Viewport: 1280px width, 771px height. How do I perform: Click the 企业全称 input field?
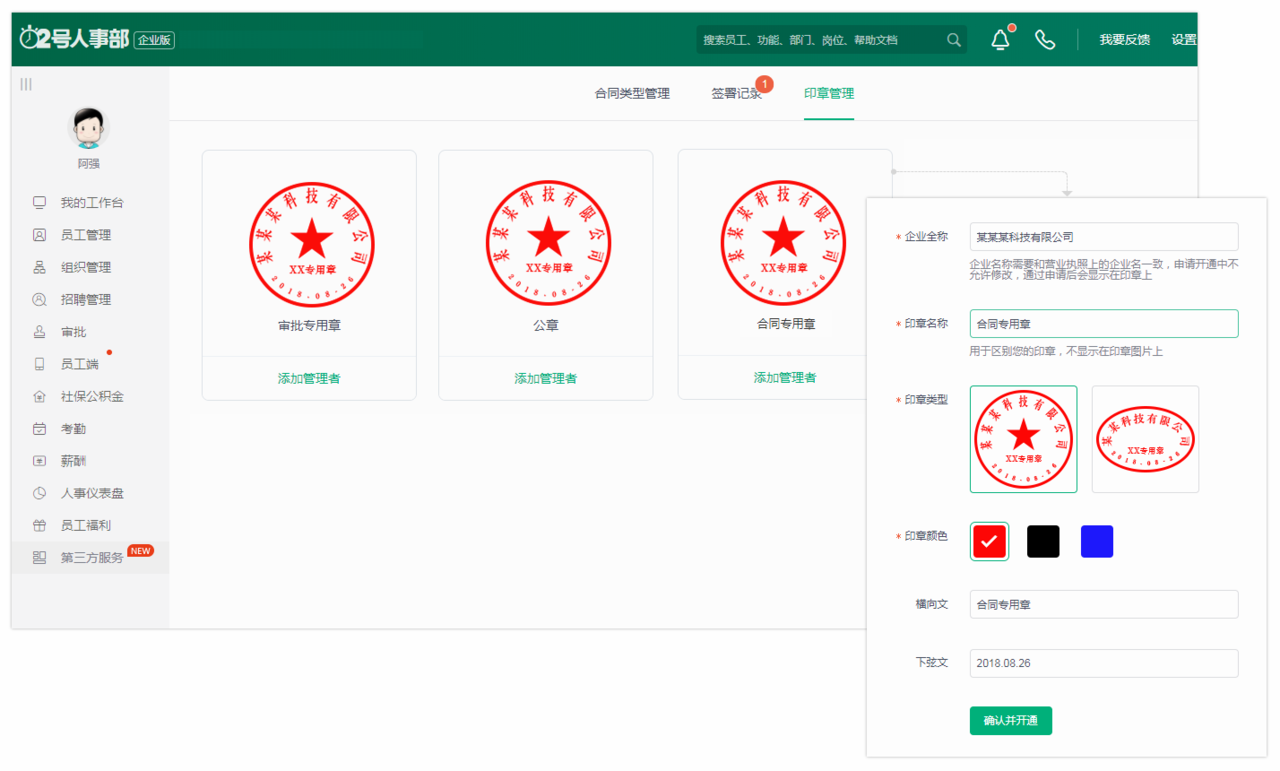click(1104, 237)
